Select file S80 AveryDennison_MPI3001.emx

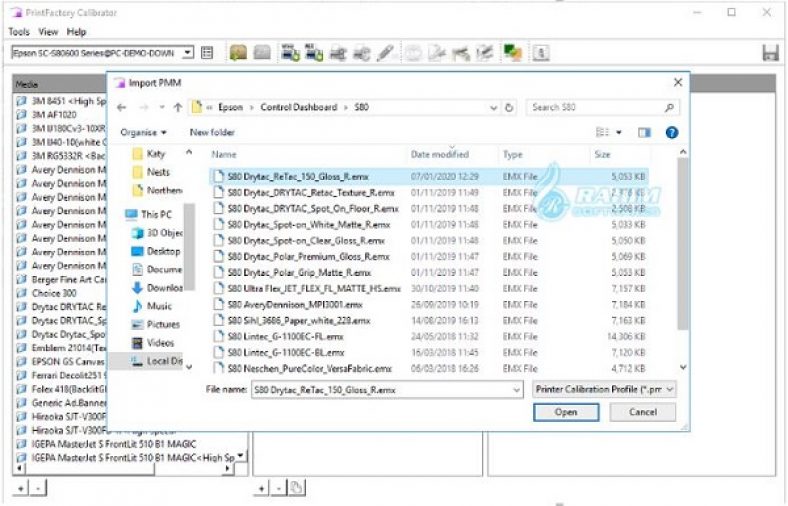429,305
